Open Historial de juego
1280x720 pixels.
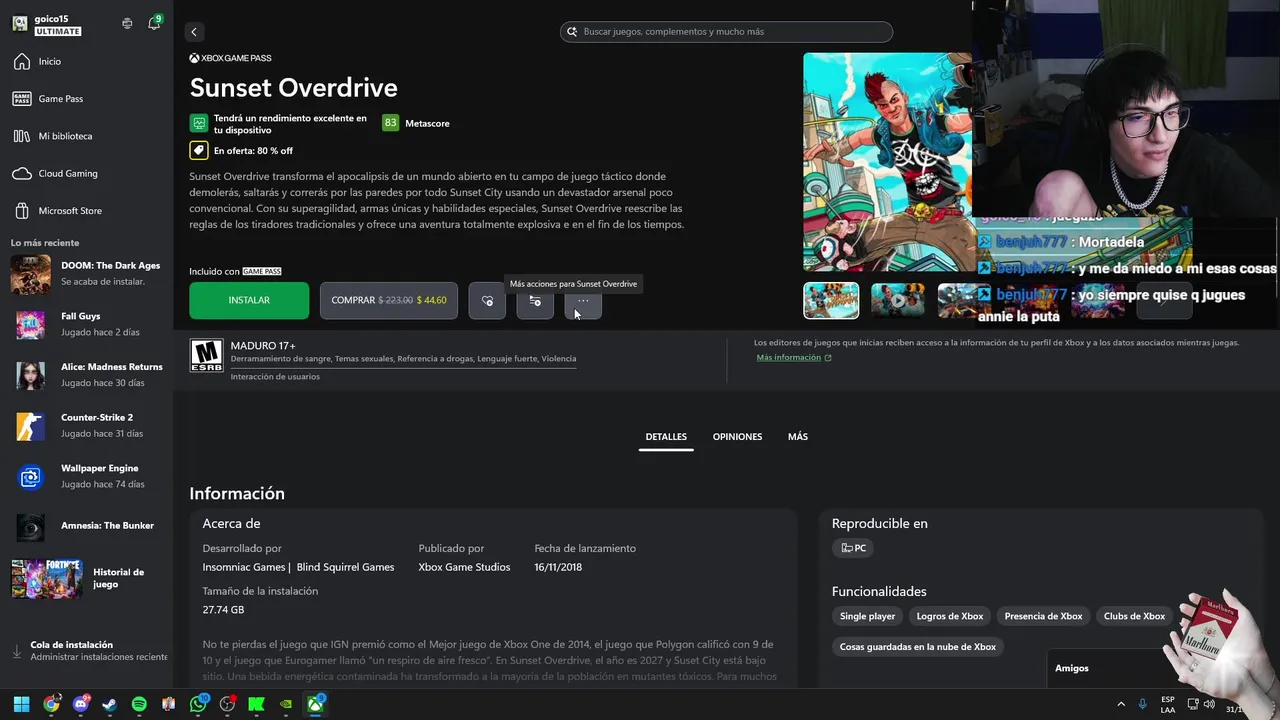pyautogui.click(x=88, y=578)
